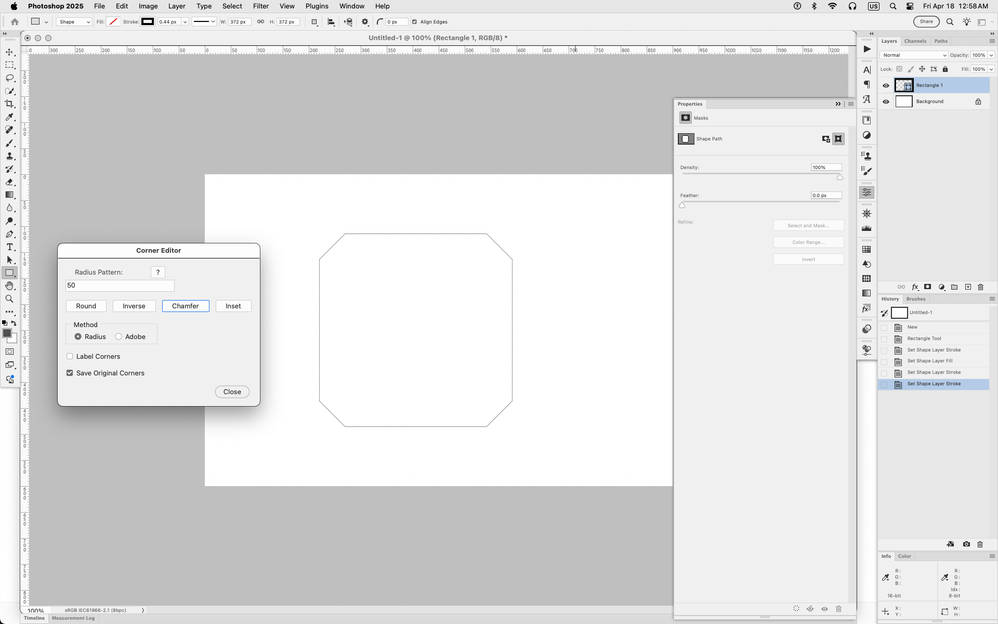The height and width of the screenshot is (624, 998).
Task: Select the Crop tool
Action: pos(10,104)
